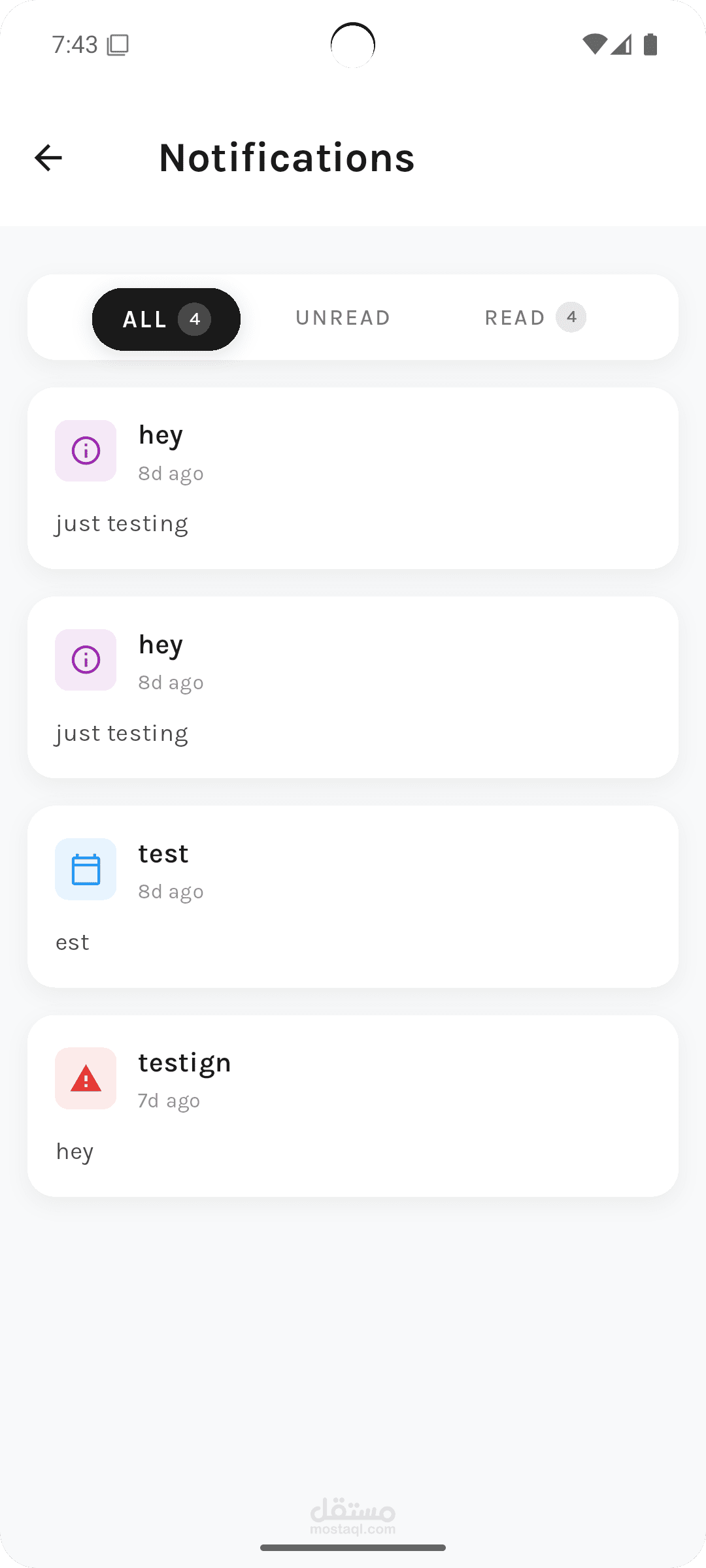Click purple info icon on second hey notification
The height and width of the screenshot is (1568, 706).
[x=86, y=660]
